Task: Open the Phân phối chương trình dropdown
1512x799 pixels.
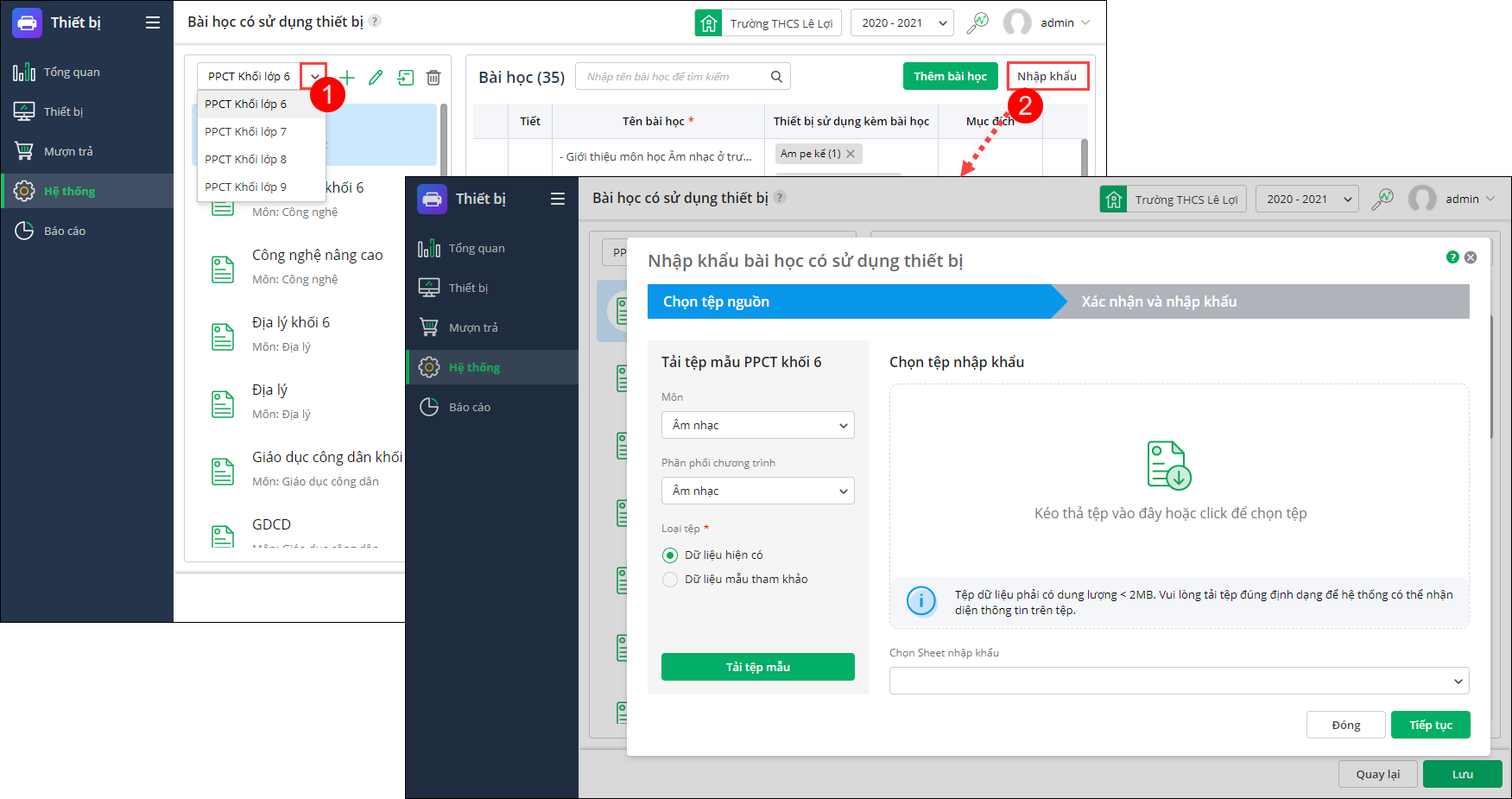Action: click(758, 491)
